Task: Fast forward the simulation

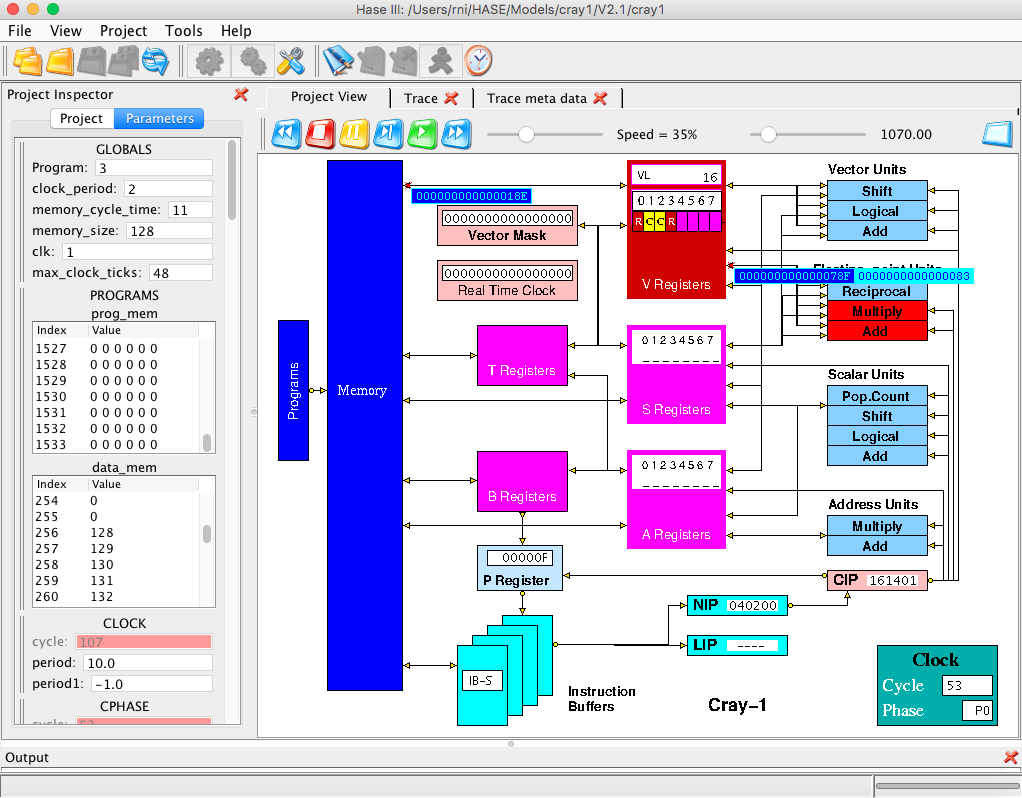Action: click(x=456, y=134)
